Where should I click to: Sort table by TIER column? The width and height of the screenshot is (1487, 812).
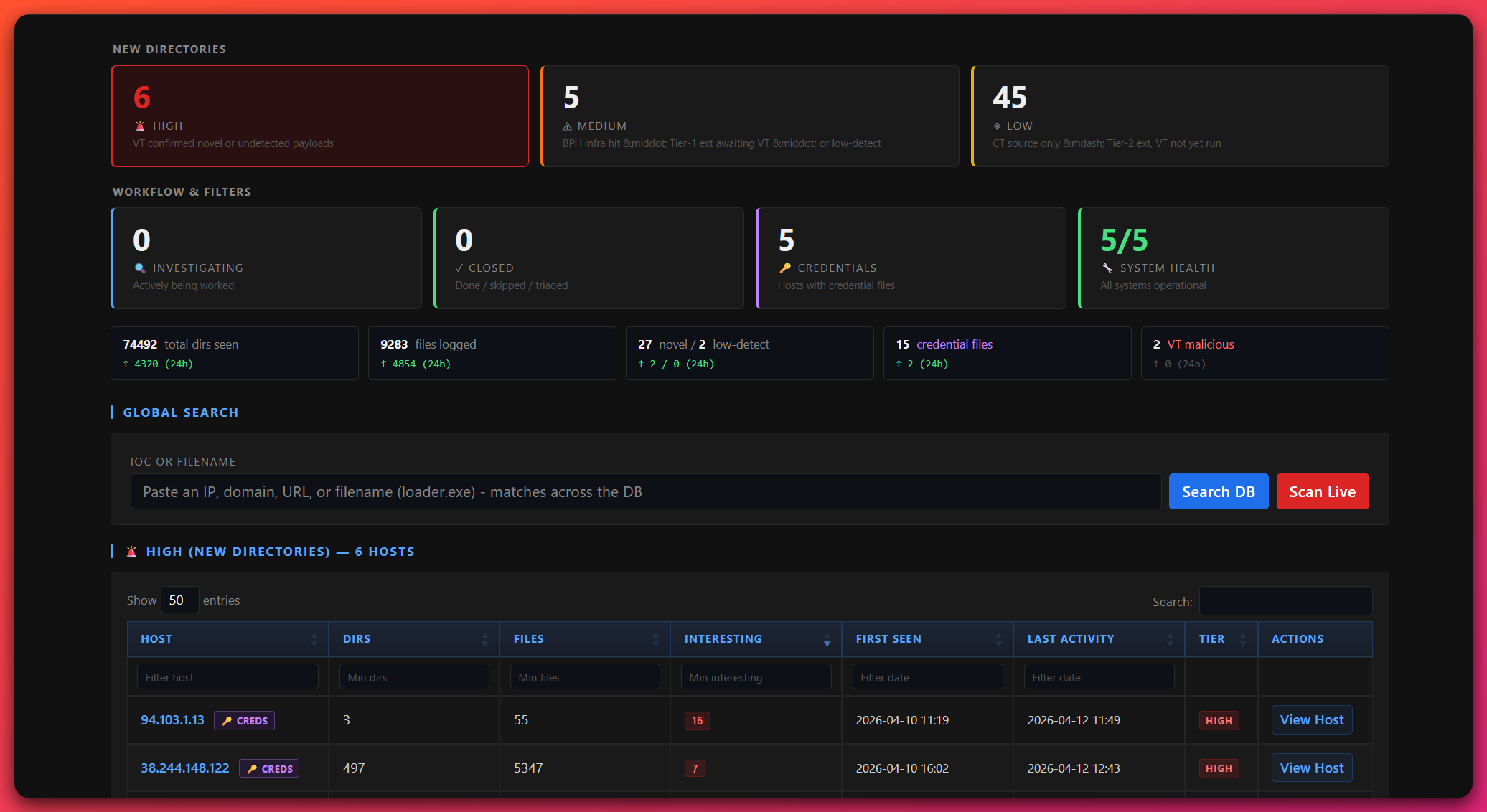[x=1221, y=639]
